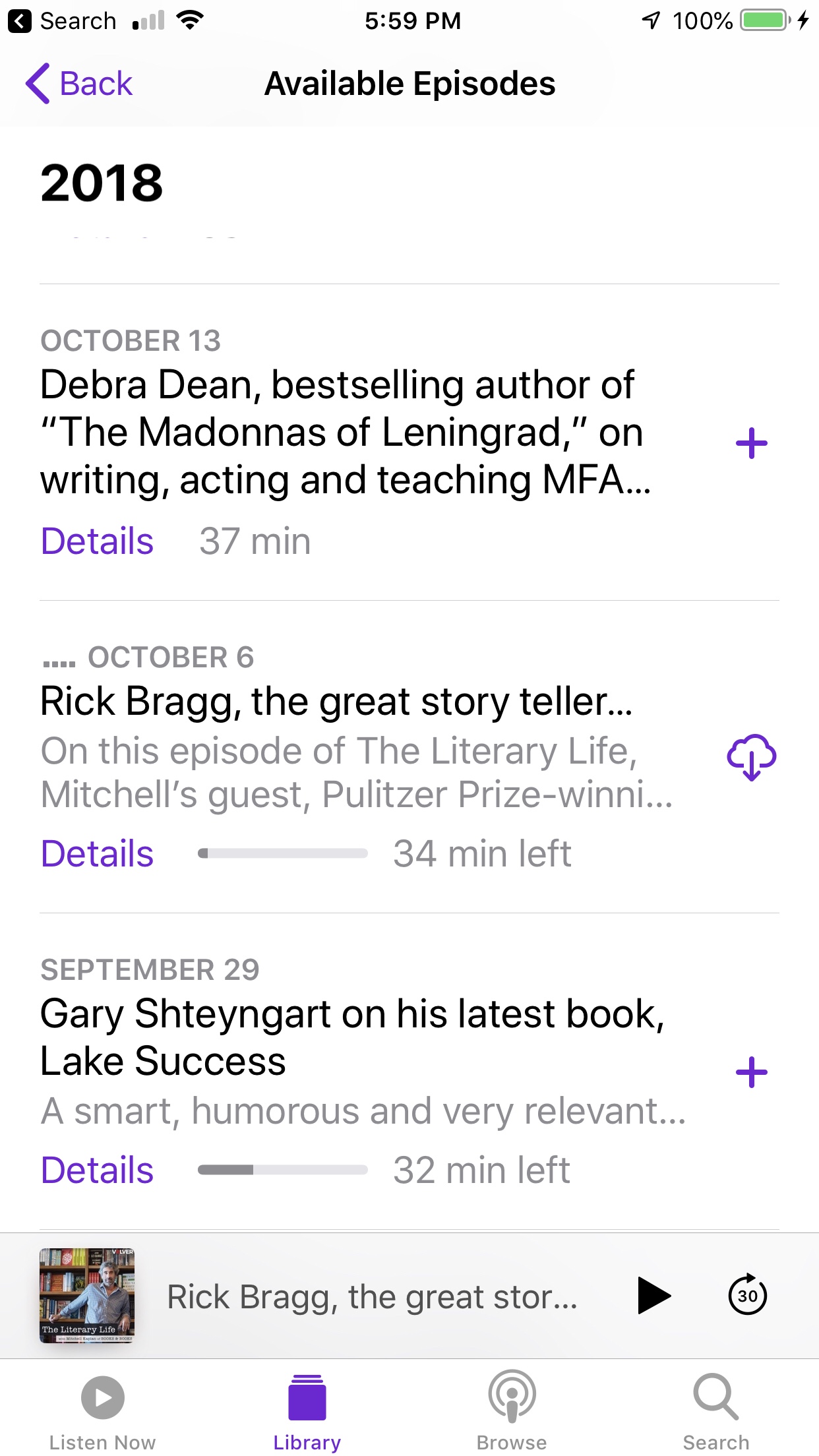This screenshot has width=819, height=1456.
Task: Show Details for the Gary Shteyngart episode
Action: click(97, 1170)
